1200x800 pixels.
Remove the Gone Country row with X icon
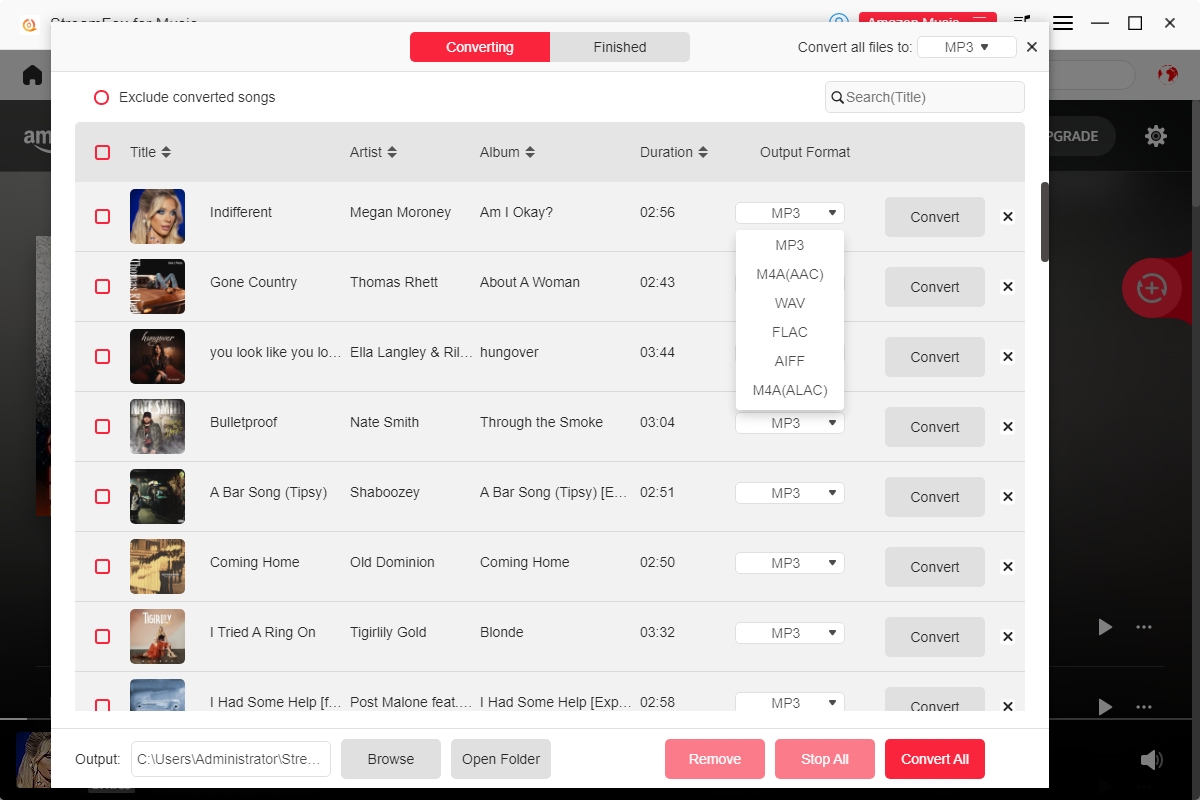click(x=1008, y=287)
